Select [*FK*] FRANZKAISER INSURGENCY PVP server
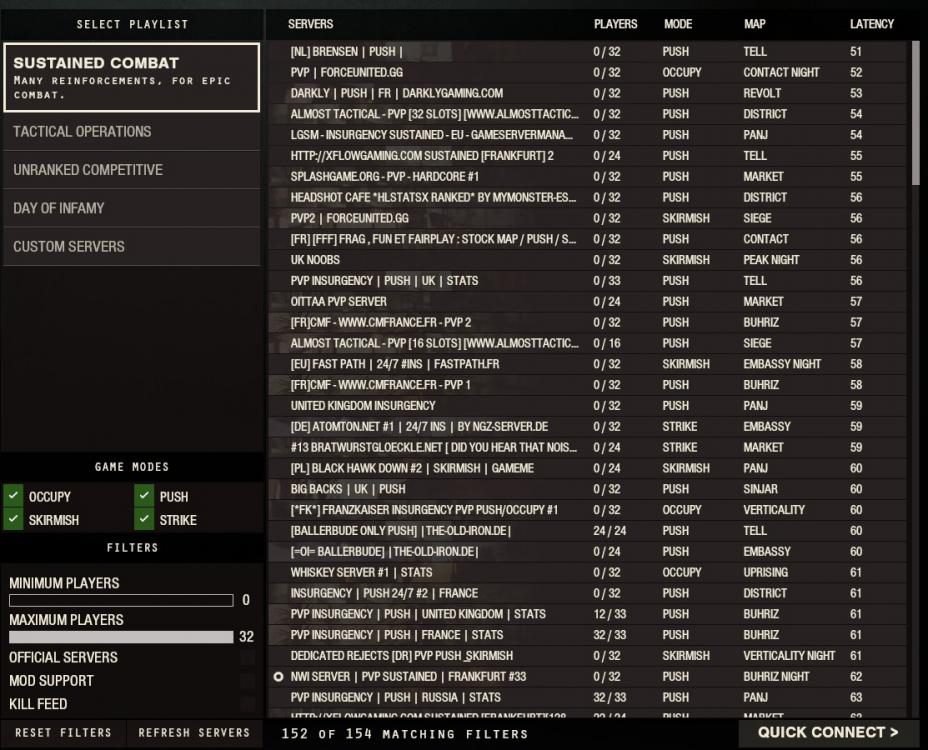This screenshot has width=928, height=750. (x=588, y=510)
